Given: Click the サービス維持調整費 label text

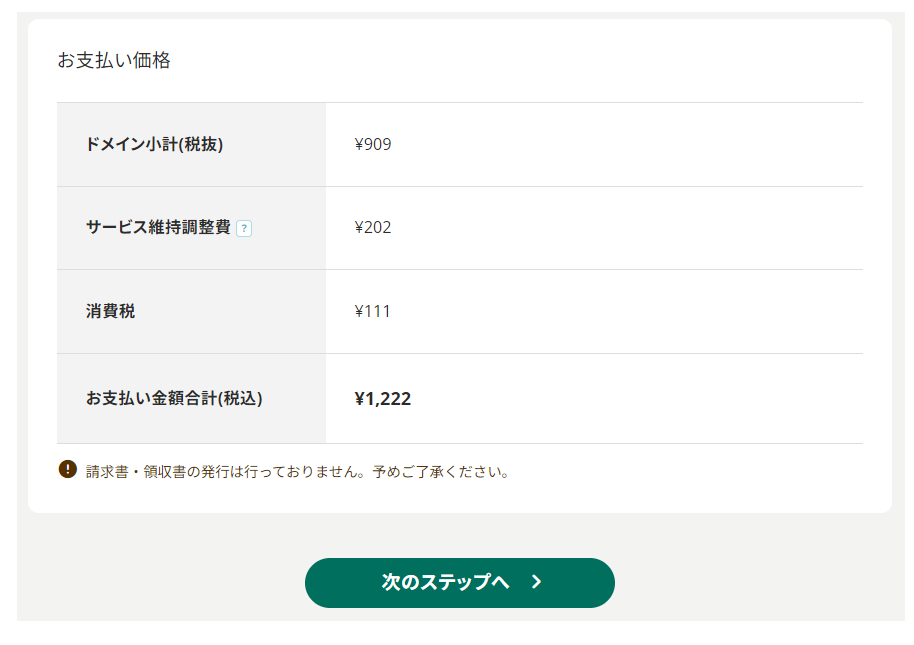Looking at the screenshot, I should [159, 227].
